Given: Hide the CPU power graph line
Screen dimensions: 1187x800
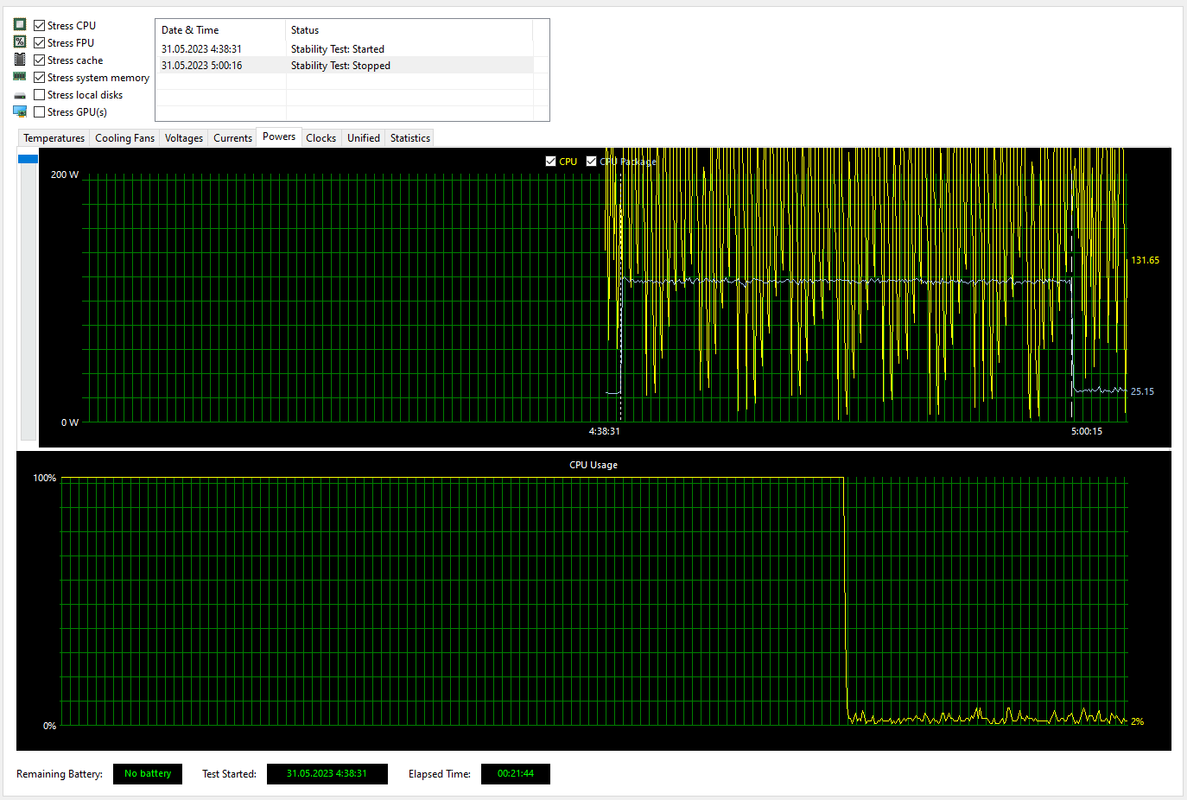Looking at the screenshot, I should (x=550, y=161).
